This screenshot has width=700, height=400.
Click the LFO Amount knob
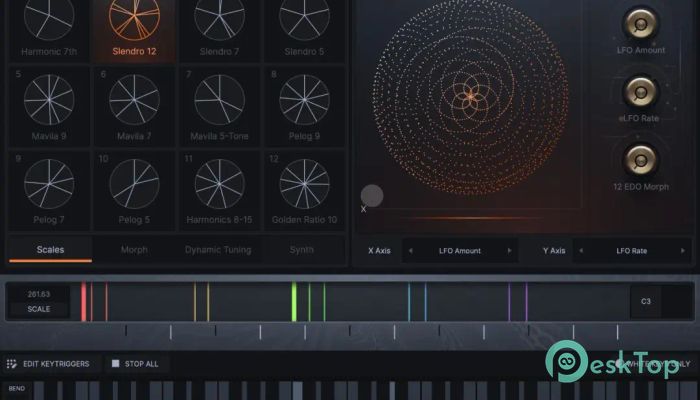640,22
